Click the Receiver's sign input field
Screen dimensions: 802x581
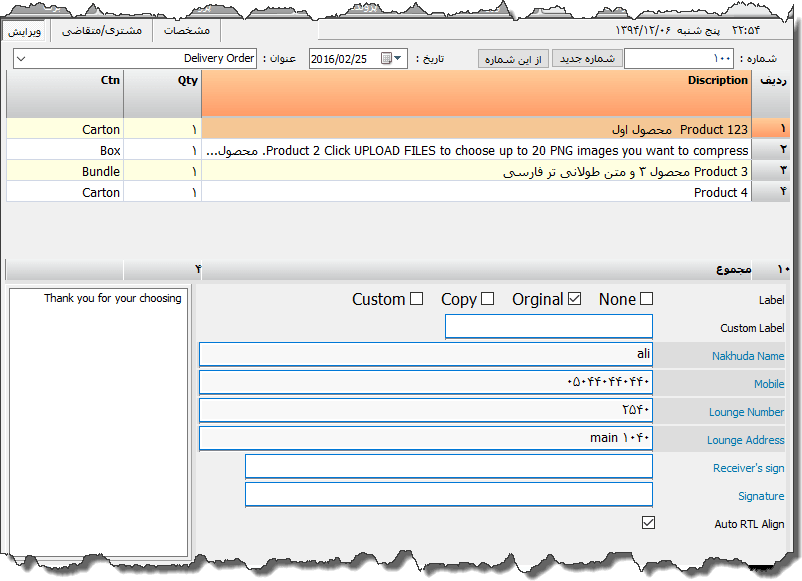(448, 467)
